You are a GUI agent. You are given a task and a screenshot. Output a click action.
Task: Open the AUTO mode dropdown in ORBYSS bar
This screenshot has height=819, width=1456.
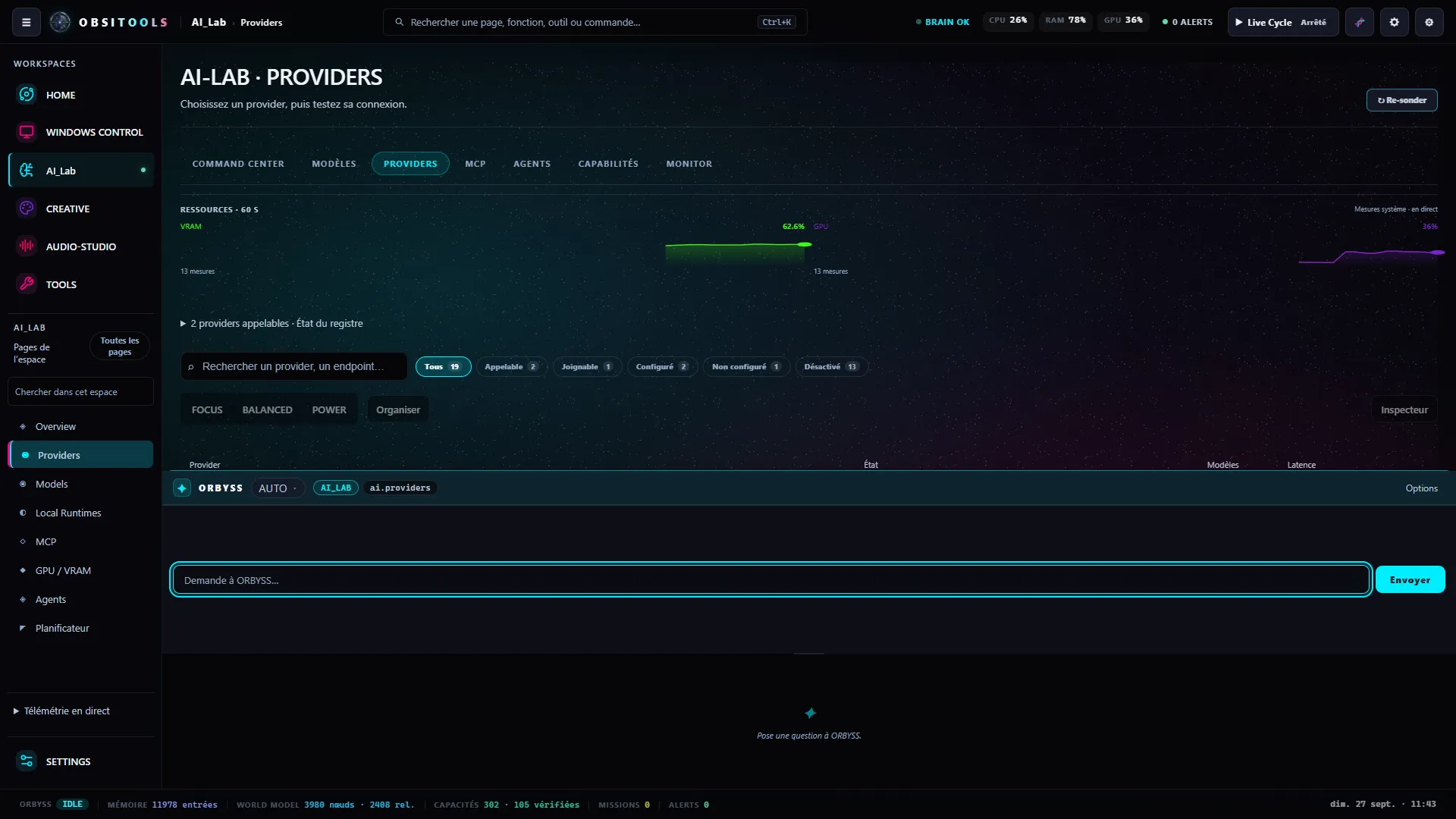point(278,488)
